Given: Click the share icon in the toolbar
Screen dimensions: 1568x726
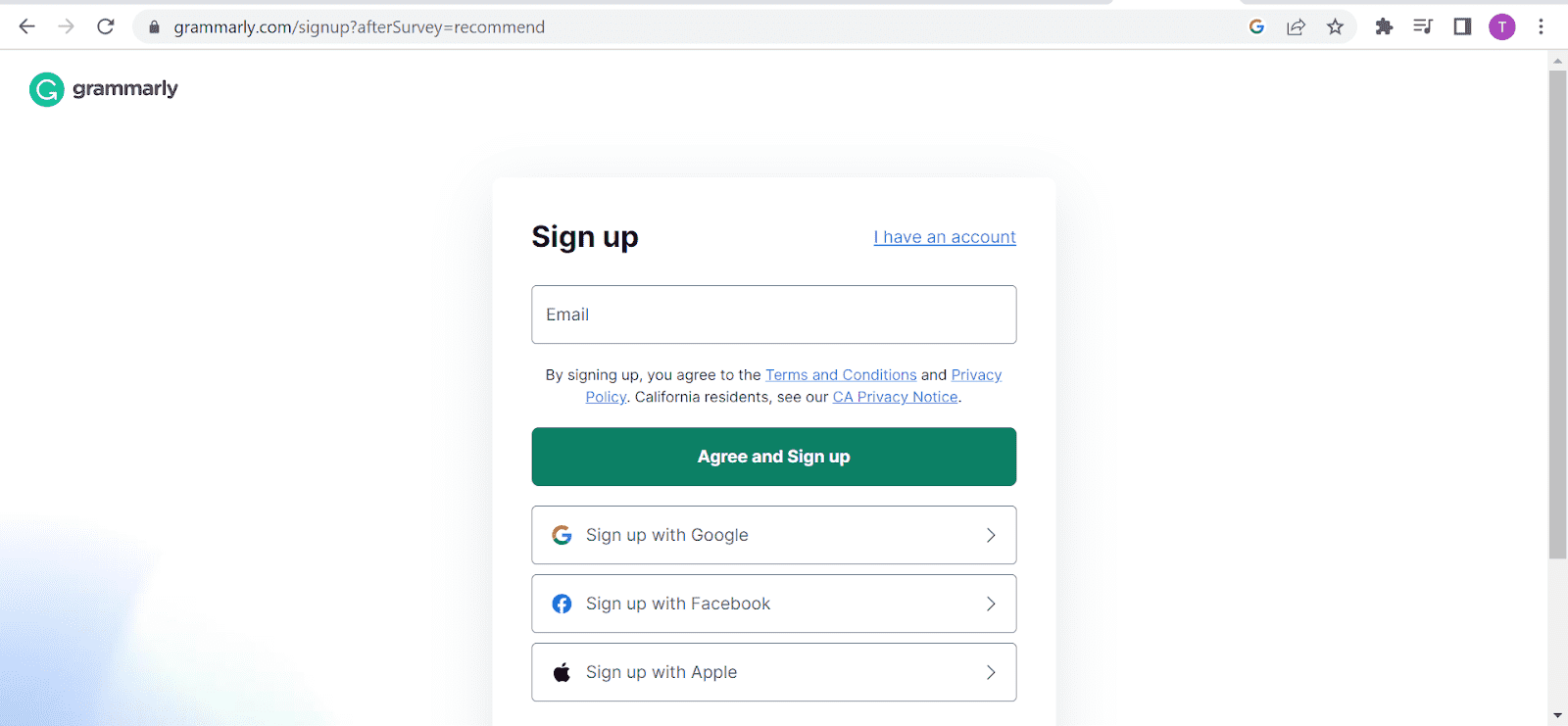Looking at the screenshot, I should [1296, 26].
